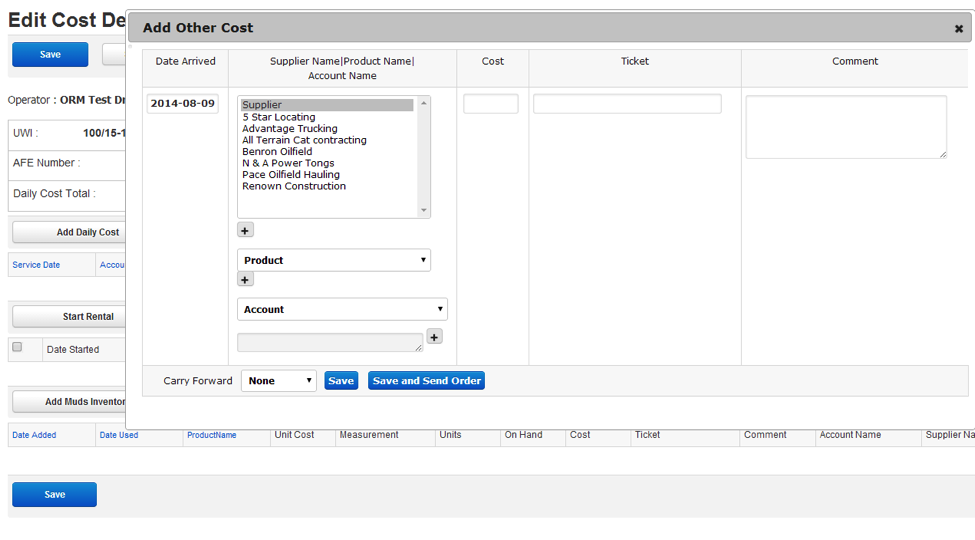This screenshot has width=975, height=540.
Task: Open Carry Forward None dropdown
Action: coord(278,381)
